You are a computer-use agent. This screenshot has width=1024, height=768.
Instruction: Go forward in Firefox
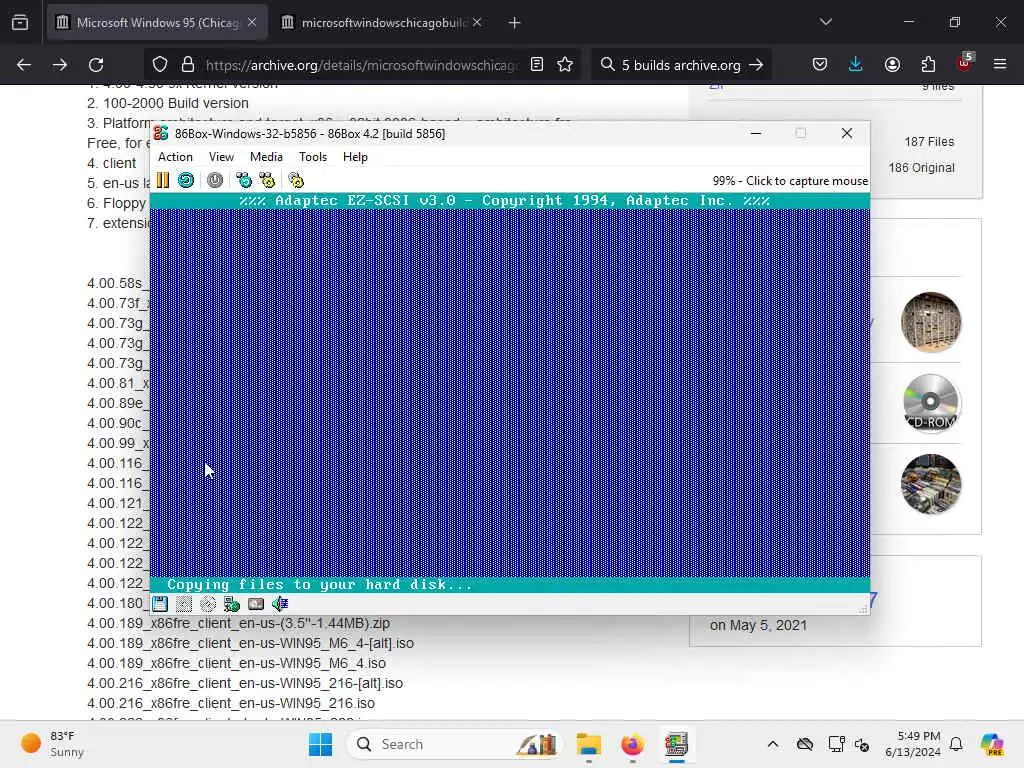[x=60, y=65]
